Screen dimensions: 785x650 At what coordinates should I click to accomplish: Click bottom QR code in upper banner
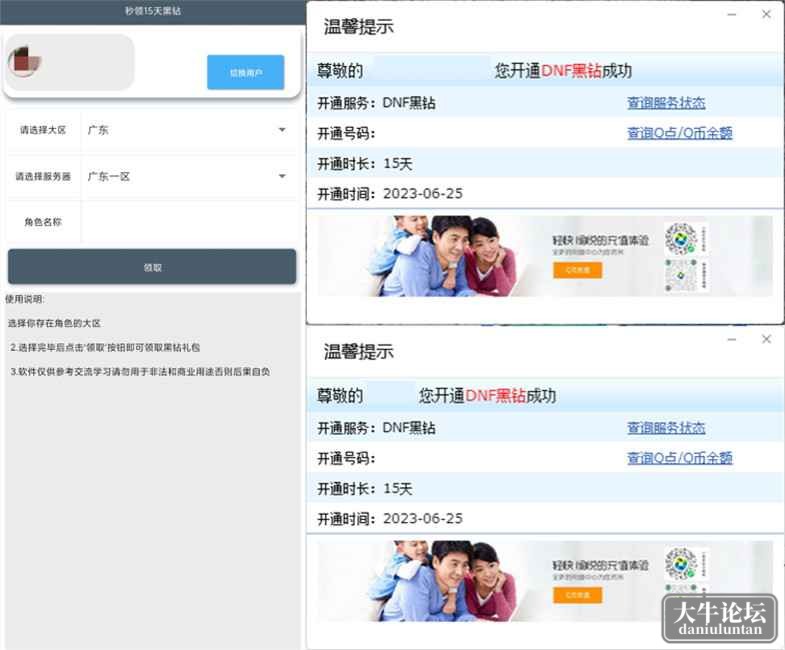point(680,274)
